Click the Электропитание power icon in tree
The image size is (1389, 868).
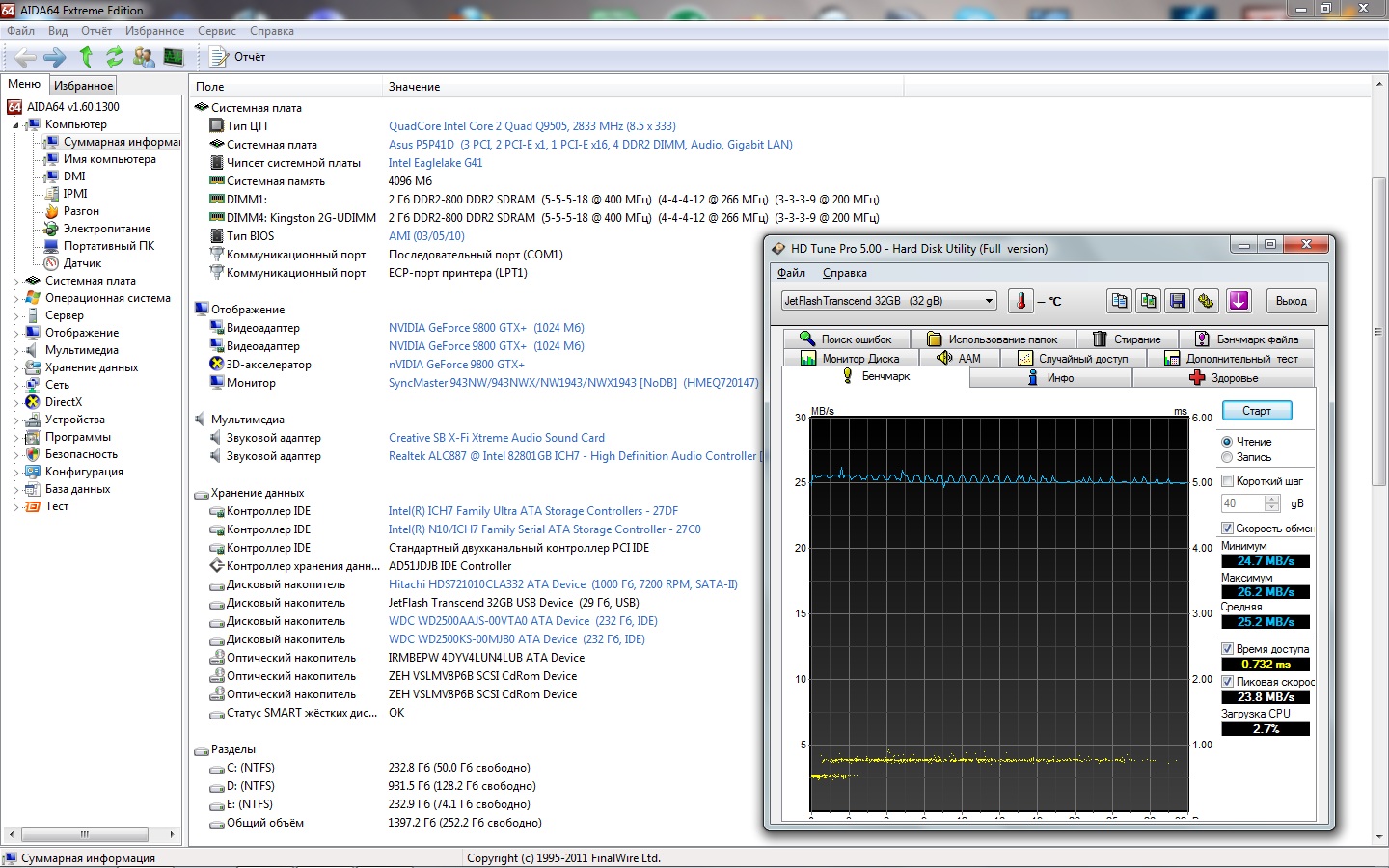pyautogui.click(x=52, y=229)
